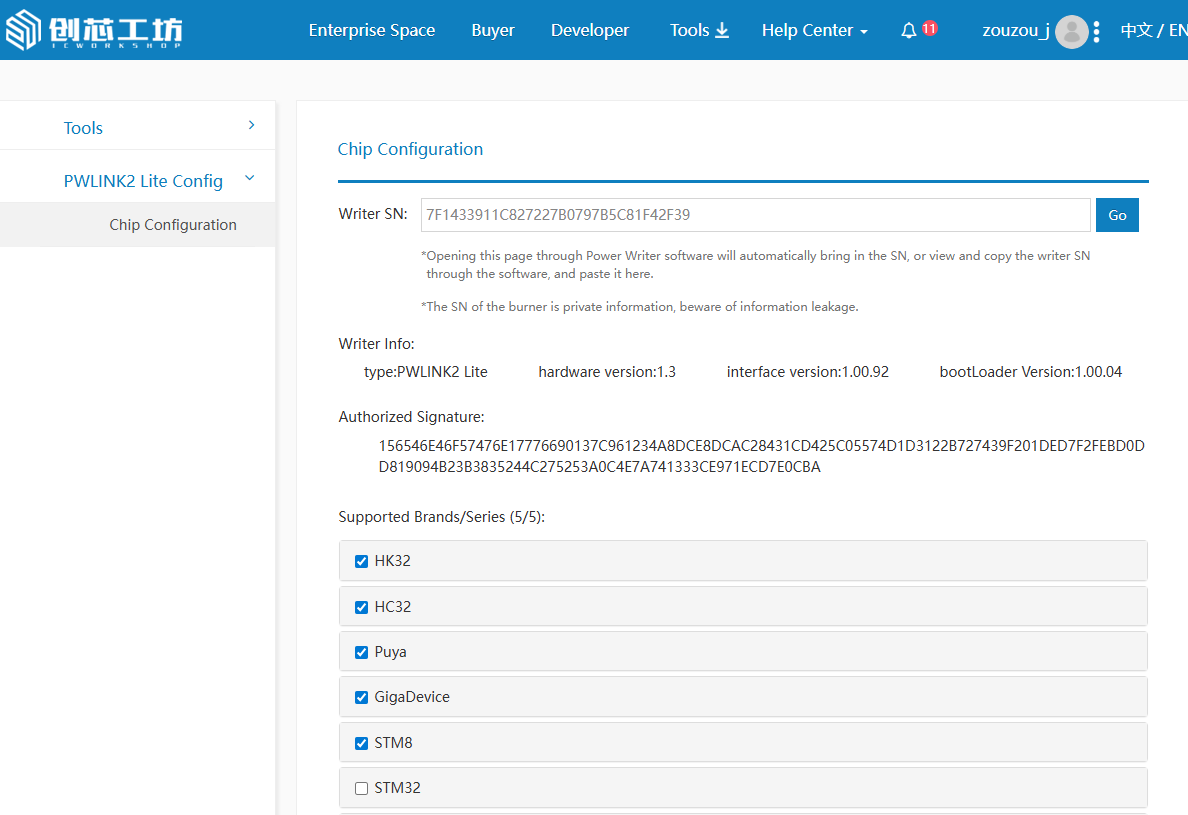The height and width of the screenshot is (815, 1188).
Task: Click the user avatar icon
Action: [x=1071, y=31]
